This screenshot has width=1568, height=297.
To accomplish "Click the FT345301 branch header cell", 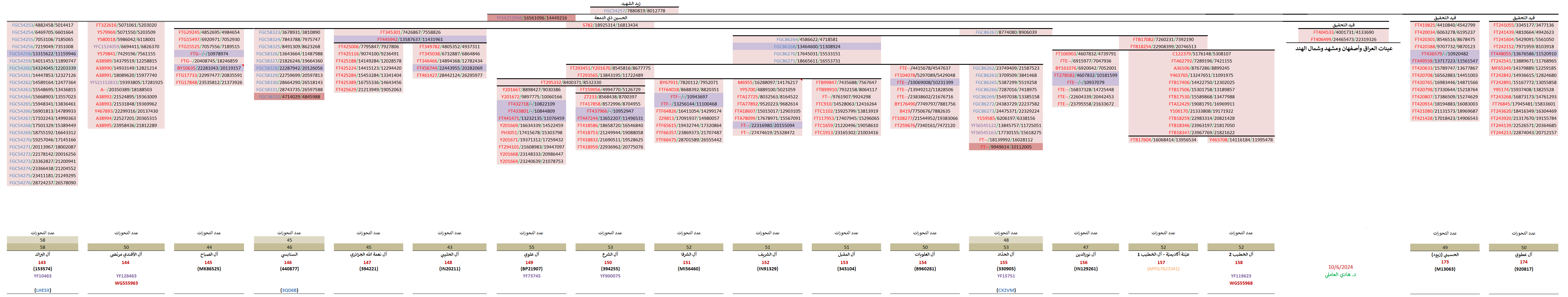I will point(410,32).
